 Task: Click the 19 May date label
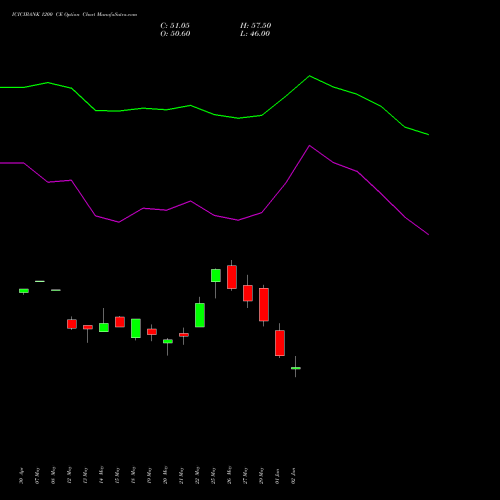tap(149, 476)
